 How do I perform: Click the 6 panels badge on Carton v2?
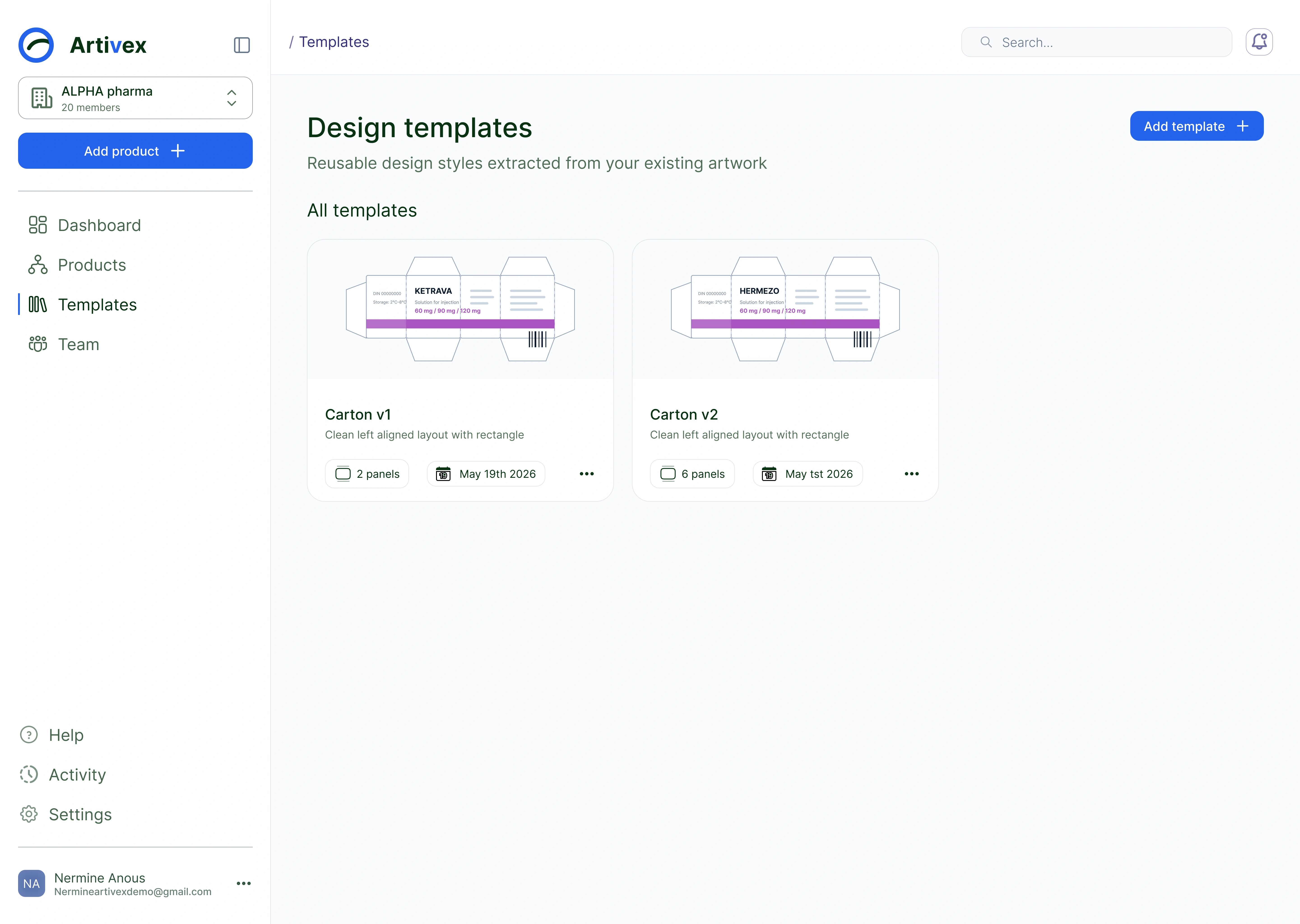tap(692, 473)
